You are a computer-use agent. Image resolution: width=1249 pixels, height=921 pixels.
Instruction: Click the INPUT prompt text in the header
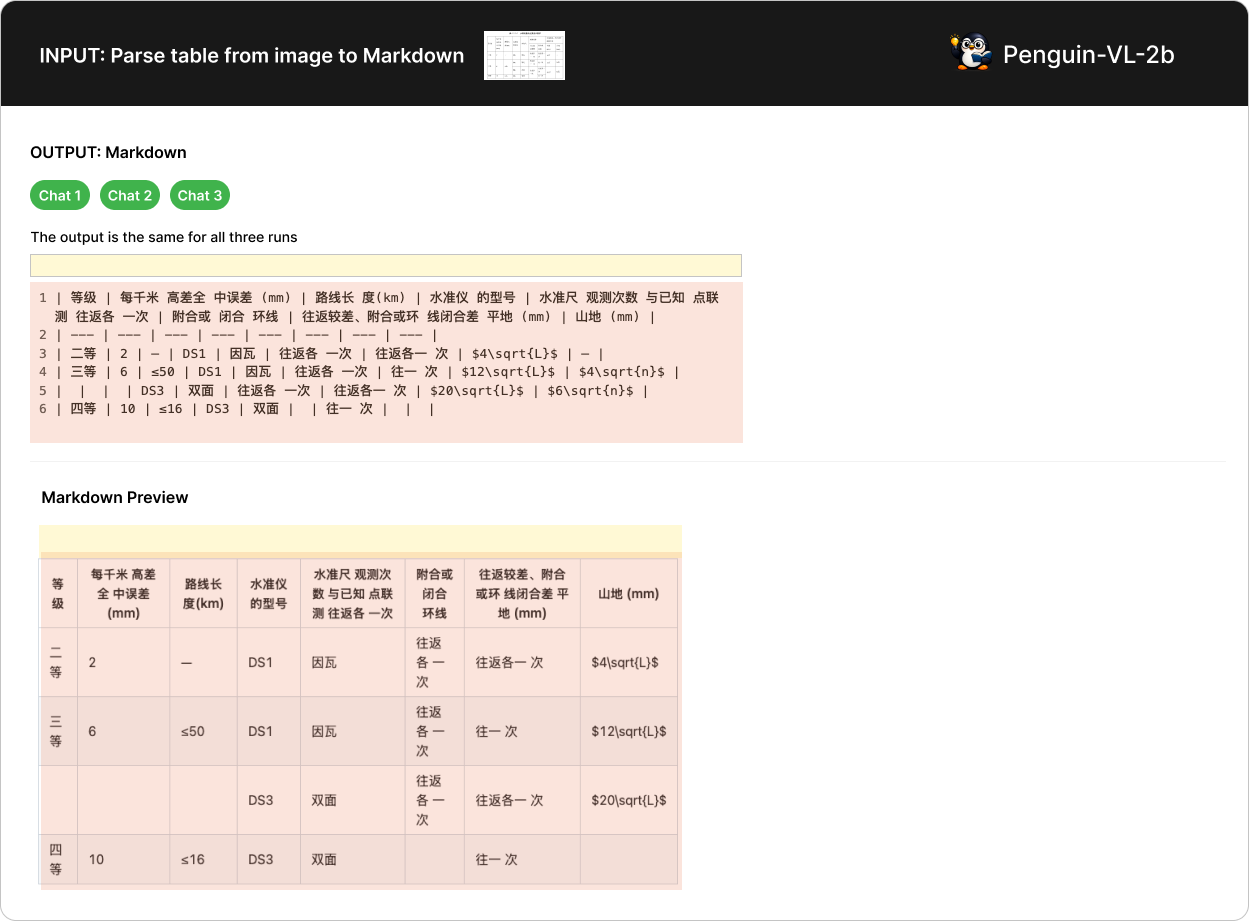[251, 56]
